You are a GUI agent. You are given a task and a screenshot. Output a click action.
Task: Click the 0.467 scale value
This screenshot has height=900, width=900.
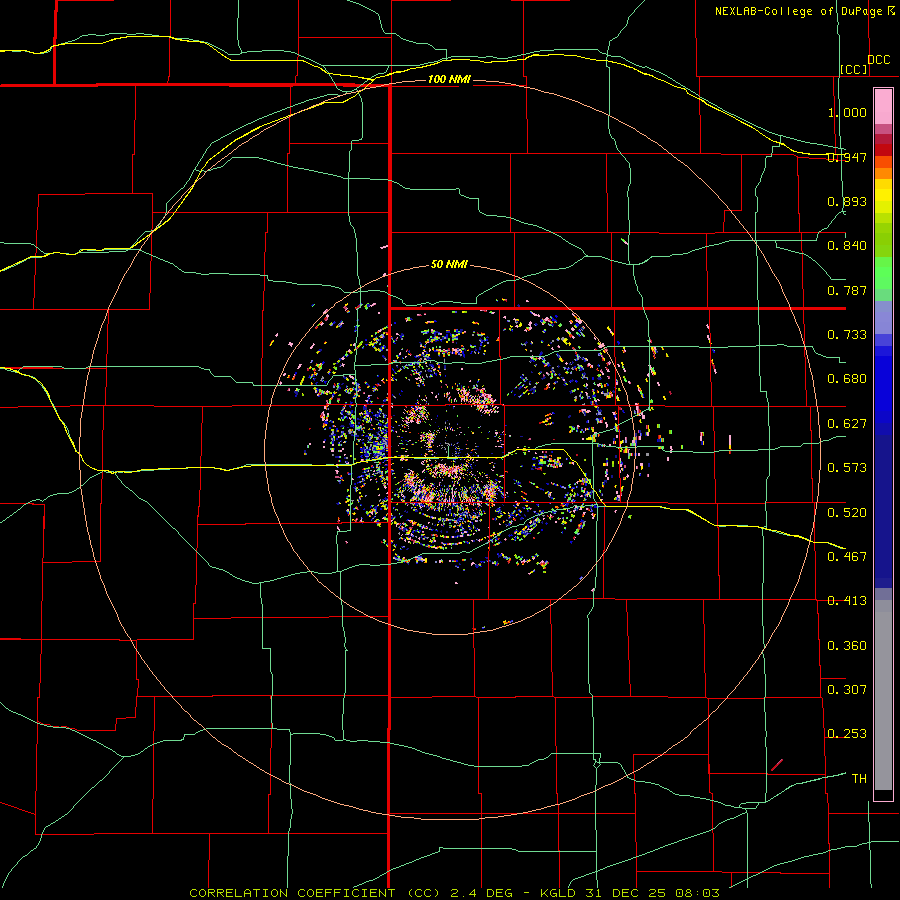847,557
